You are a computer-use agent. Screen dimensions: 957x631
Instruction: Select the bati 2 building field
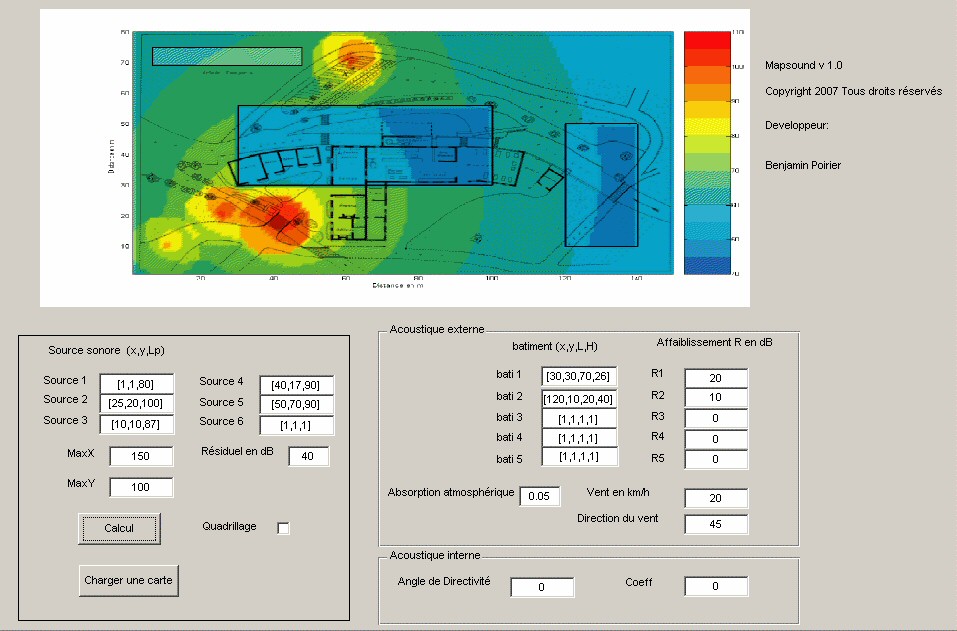579,399
